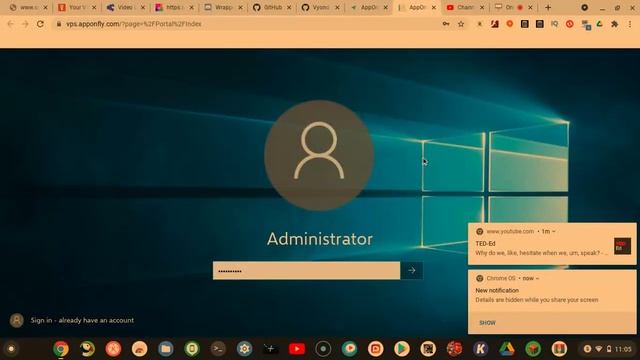Click the Administrator password input field
Image resolution: width=640 pixels, height=360 pixels.
click(x=306, y=271)
